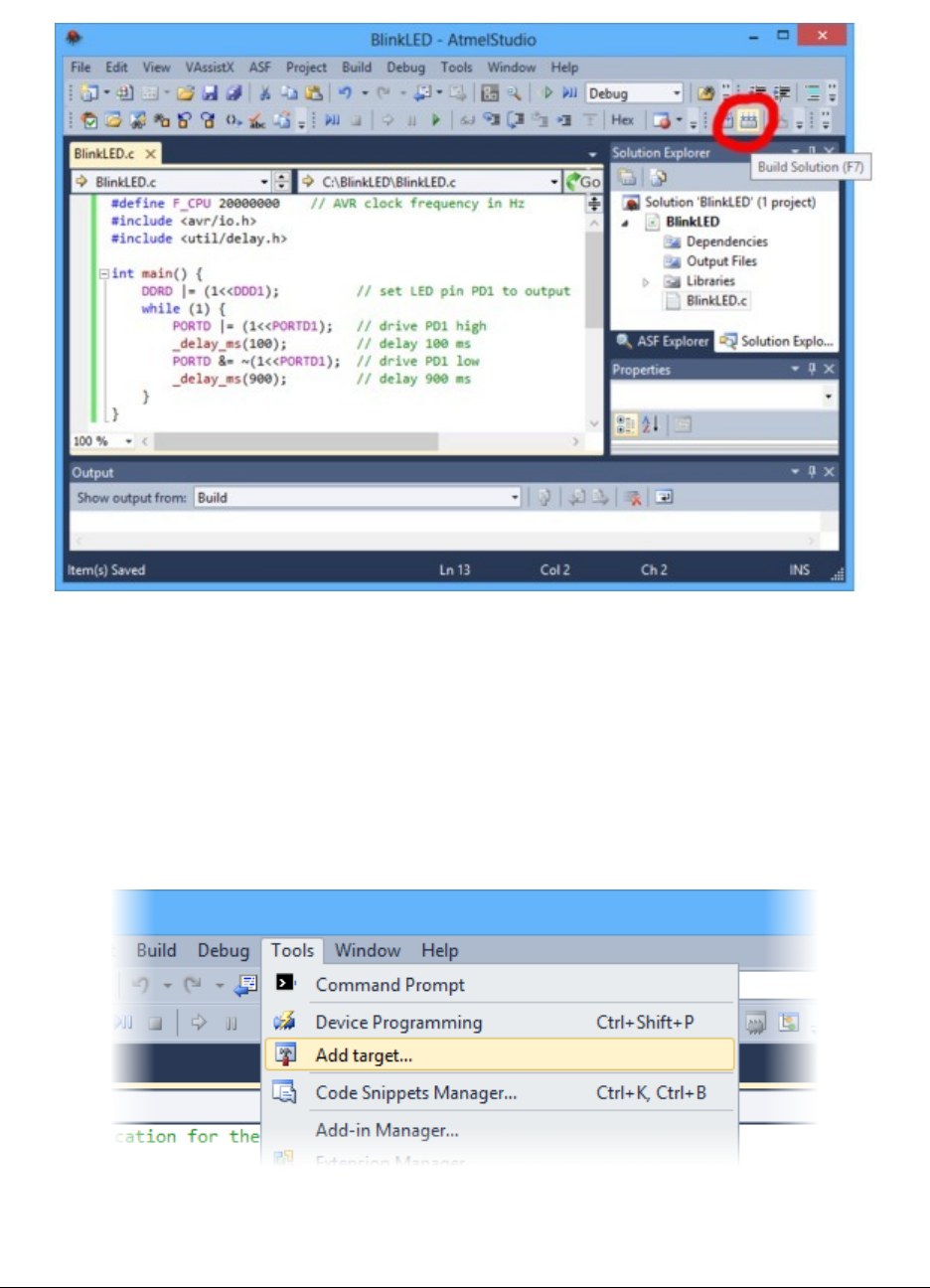Screen dimensions: 930x1288
Task: Click the green Continue arrow in the debug toolbar row
Action: pos(435,120)
